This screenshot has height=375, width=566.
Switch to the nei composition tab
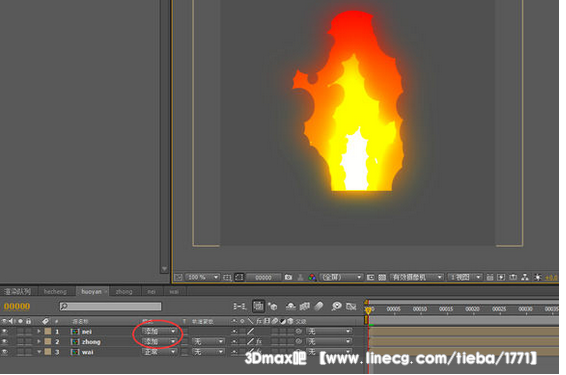[152, 291]
